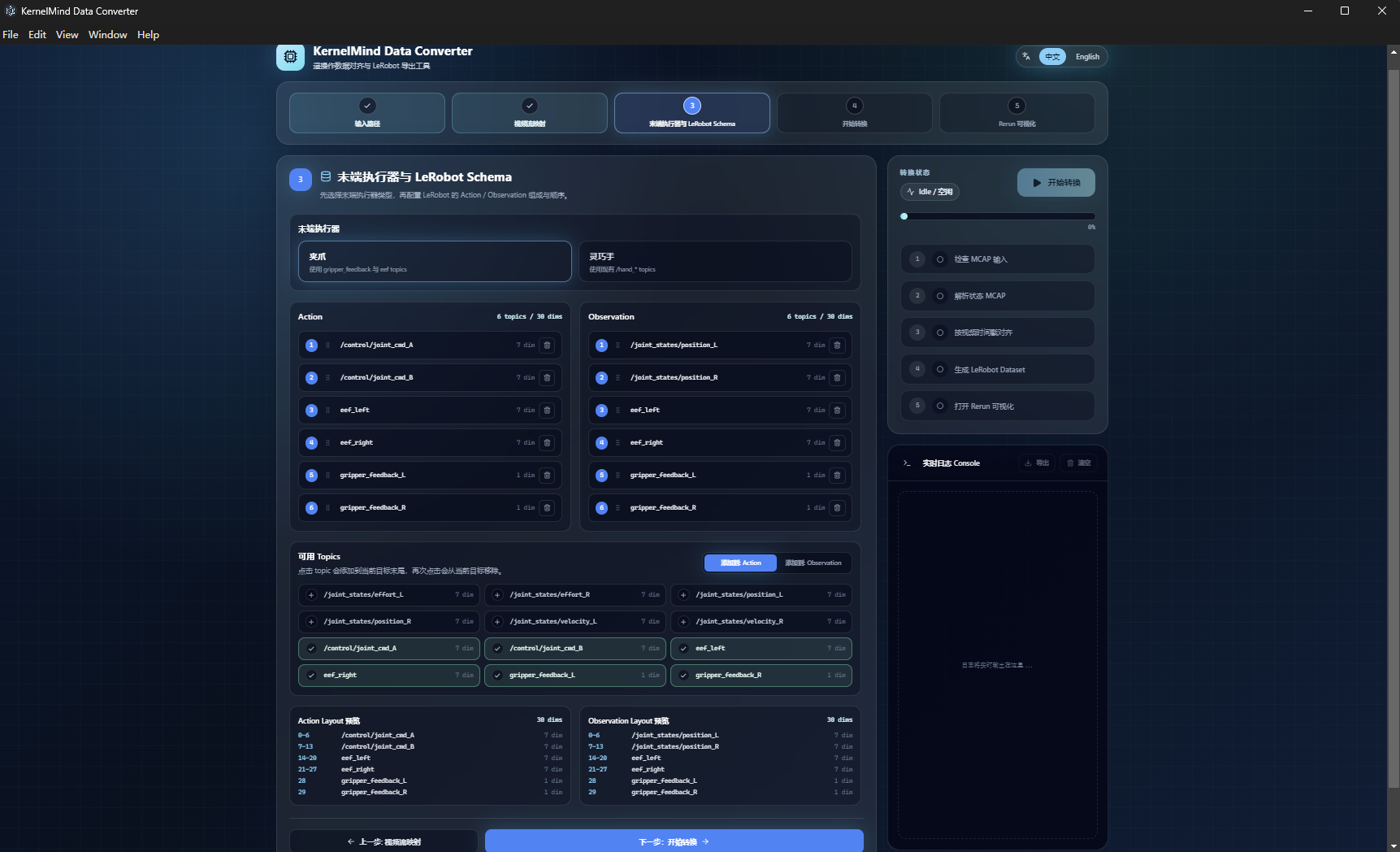
Task: Remove gripper_feedback_R from the Action list
Action: (x=547, y=507)
